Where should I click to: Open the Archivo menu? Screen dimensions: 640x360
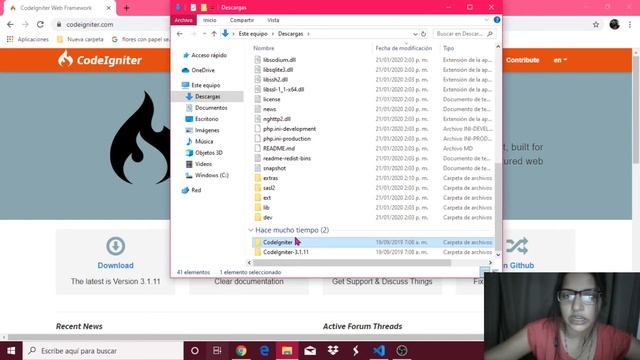pos(184,20)
